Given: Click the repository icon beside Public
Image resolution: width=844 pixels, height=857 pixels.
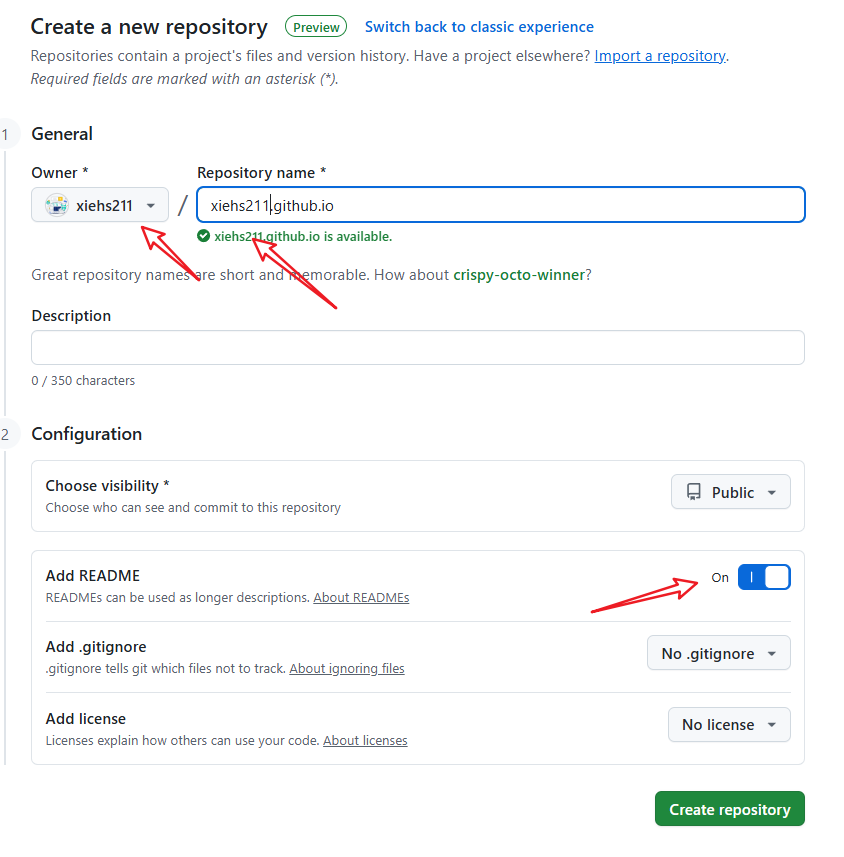Looking at the screenshot, I should pos(694,492).
